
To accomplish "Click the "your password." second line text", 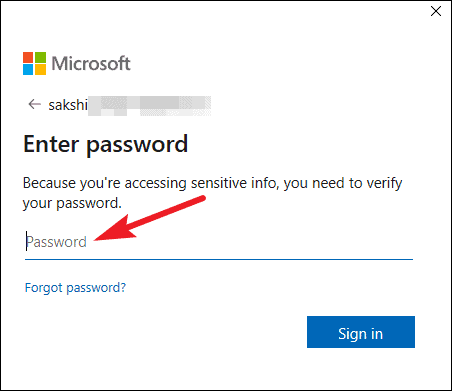I will click(x=72, y=203).
